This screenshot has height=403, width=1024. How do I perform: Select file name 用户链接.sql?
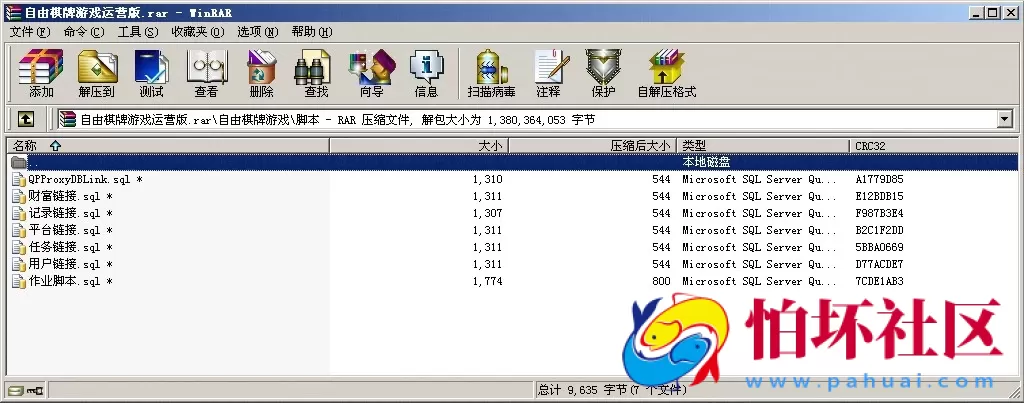coord(71,264)
